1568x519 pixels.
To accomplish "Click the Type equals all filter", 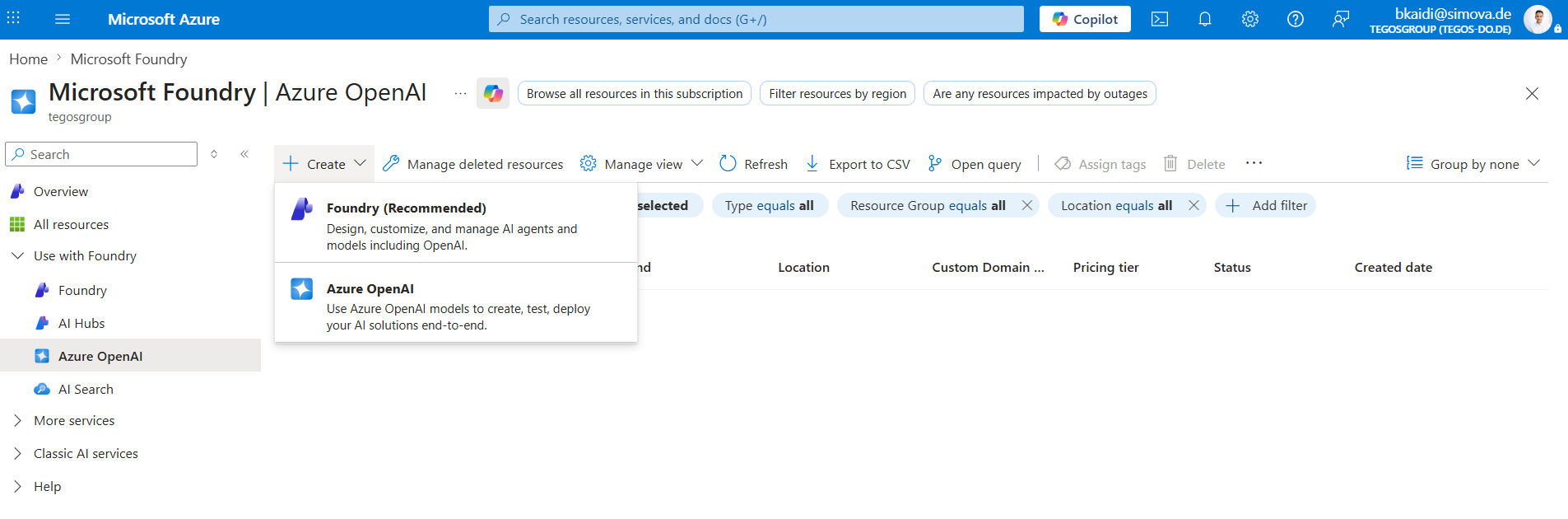I will [x=769, y=205].
